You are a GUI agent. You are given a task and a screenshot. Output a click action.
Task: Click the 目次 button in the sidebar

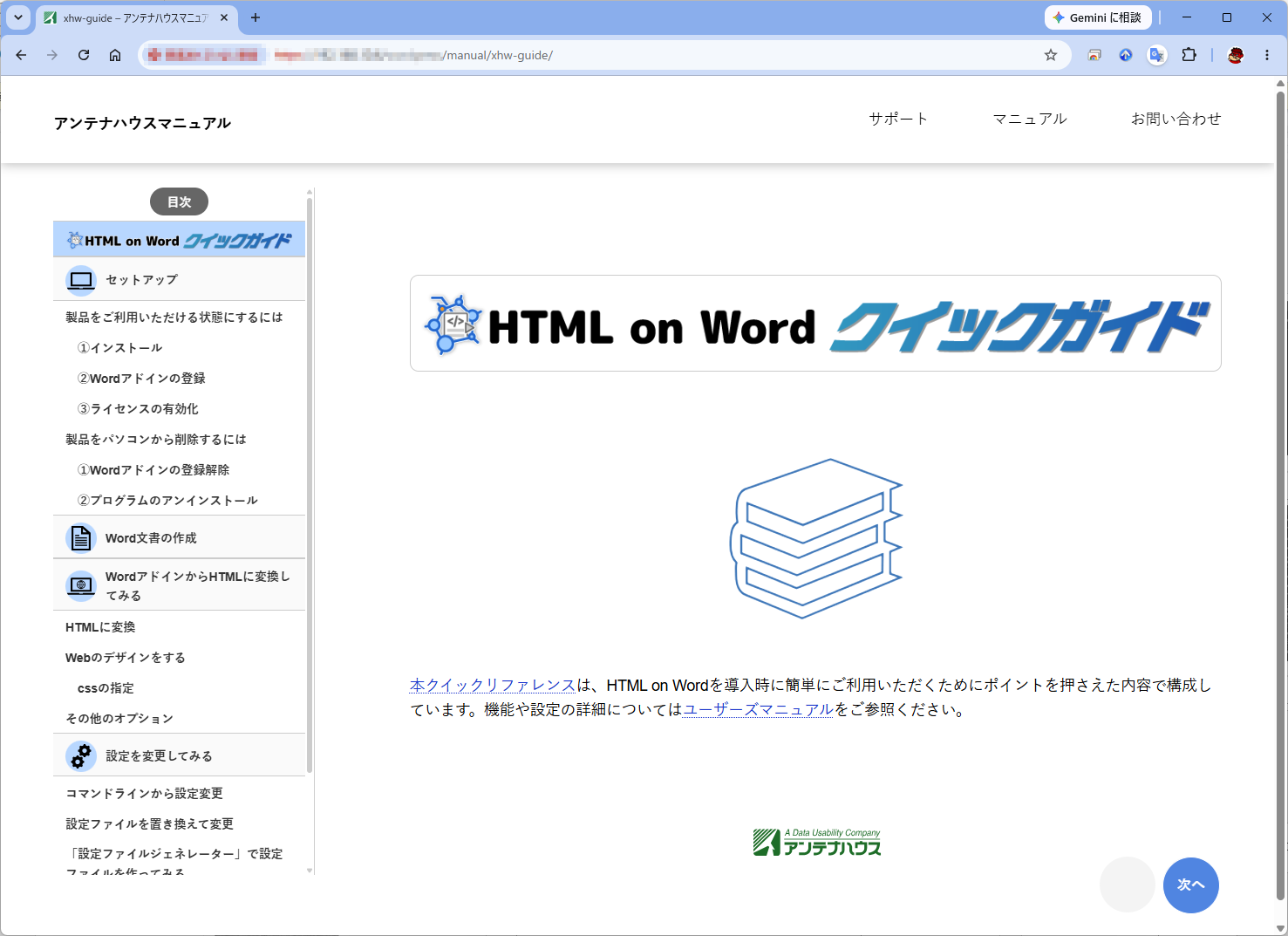coord(179,202)
